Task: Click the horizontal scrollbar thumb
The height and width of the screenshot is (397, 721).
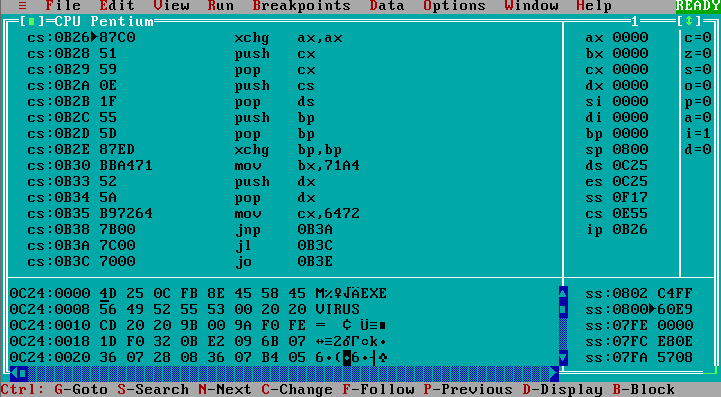Action: [23, 373]
